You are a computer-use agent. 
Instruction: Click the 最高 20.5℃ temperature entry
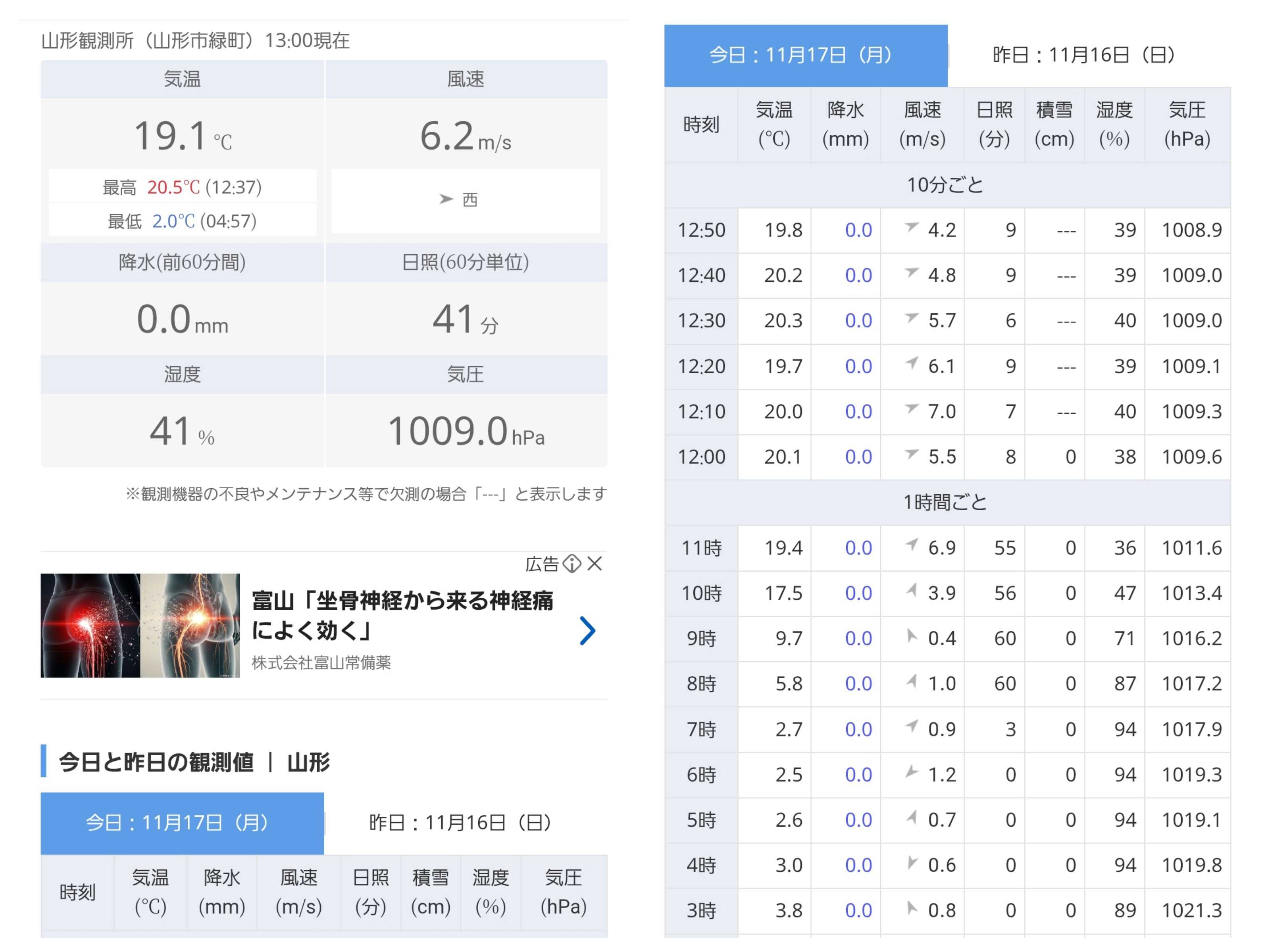182,187
